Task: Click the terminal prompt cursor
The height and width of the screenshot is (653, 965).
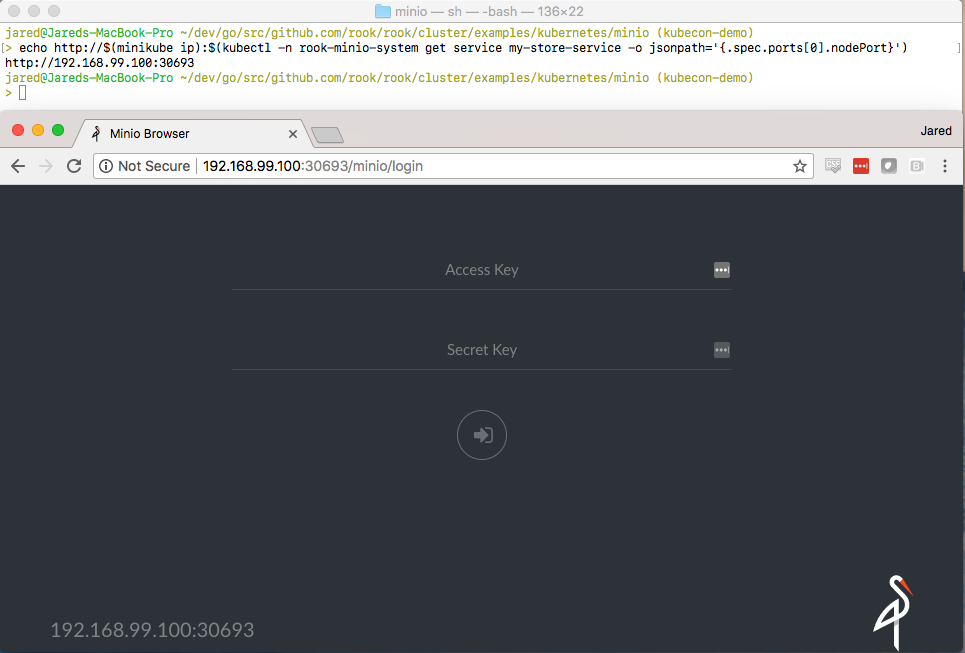Action: point(23,93)
